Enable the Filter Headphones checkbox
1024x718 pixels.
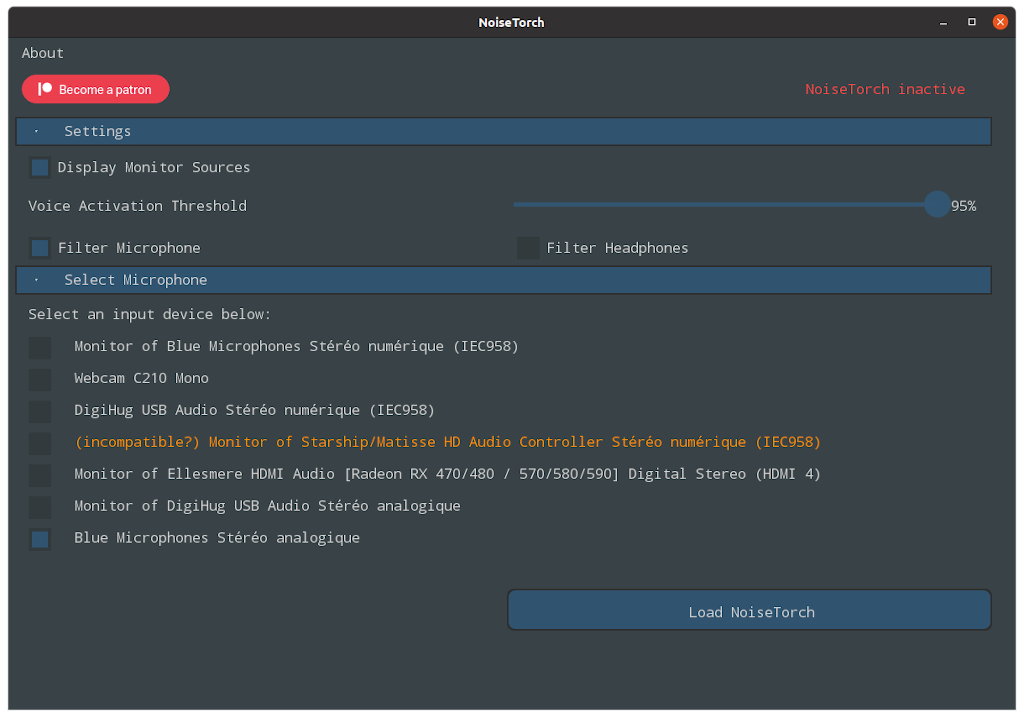[528, 248]
